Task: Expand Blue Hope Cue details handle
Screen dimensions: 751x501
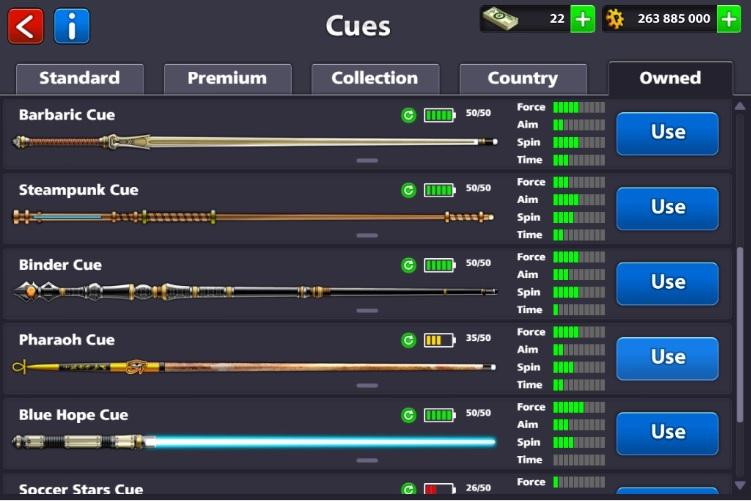Action: click(367, 460)
